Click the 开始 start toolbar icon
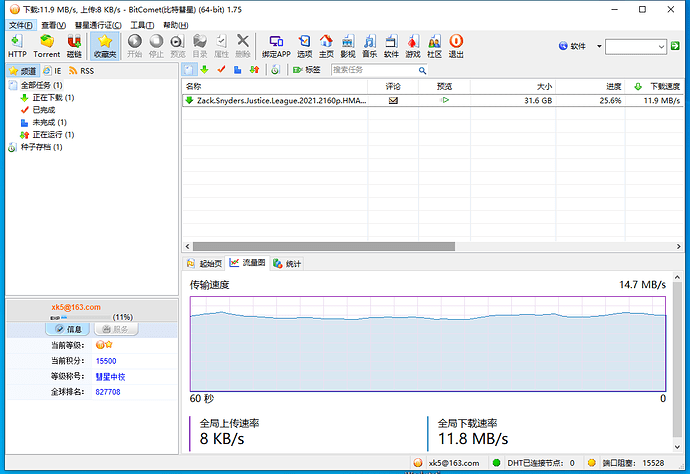This screenshot has width=690, height=474. 135,46
